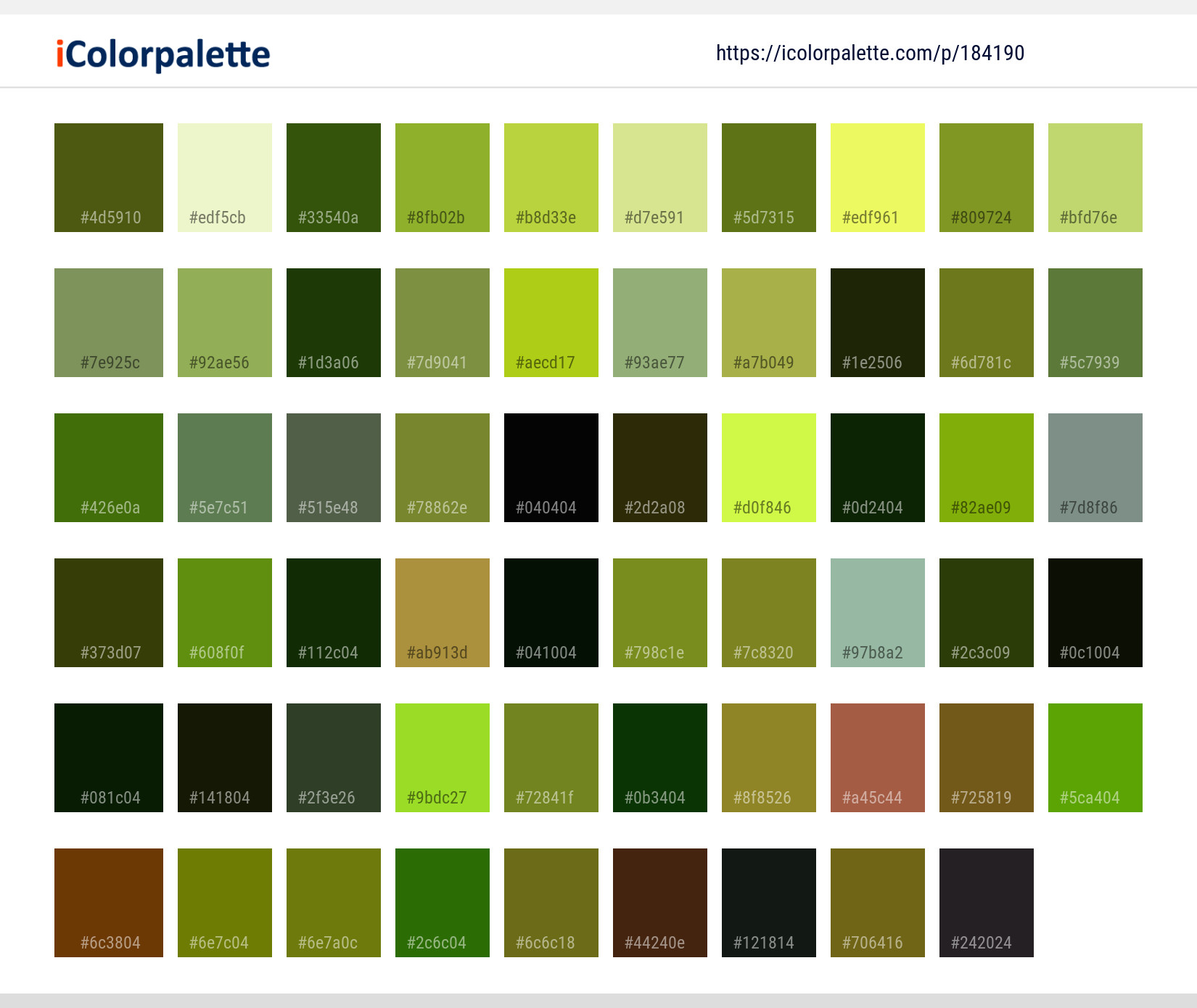1197x1008 pixels.
Task: Select the #2d2a08 swatch
Action: (x=660, y=468)
